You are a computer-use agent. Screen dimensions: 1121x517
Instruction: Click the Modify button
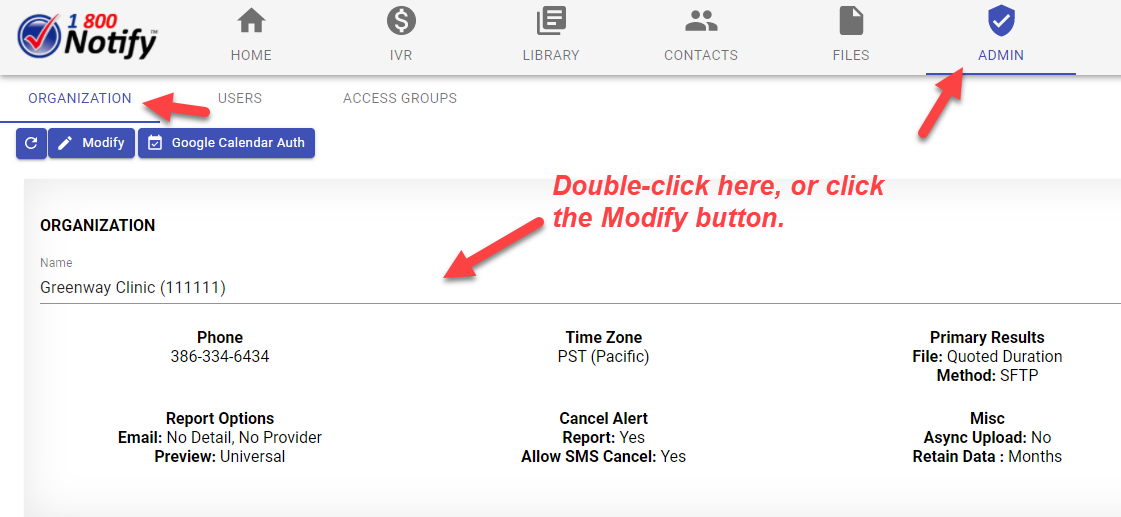coord(91,143)
